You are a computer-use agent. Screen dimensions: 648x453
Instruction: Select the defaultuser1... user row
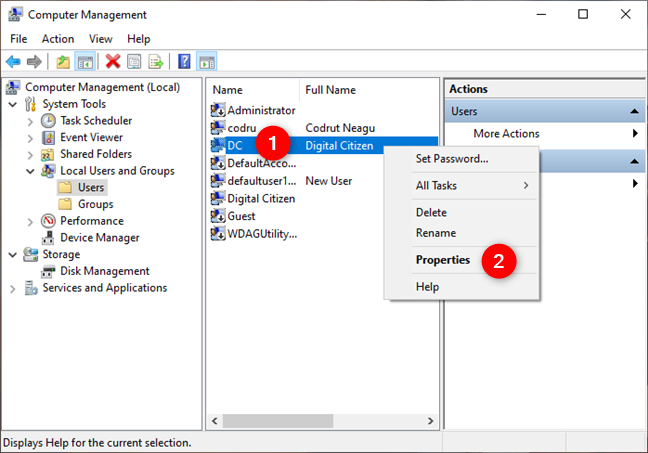tap(261, 181)
